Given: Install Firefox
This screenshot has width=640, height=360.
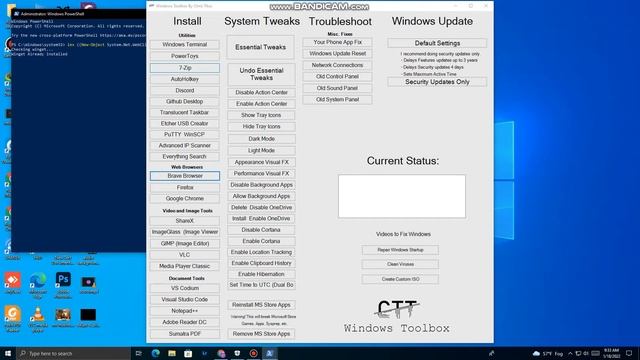Looking at the screenshot, I should (x=185, y=187).
